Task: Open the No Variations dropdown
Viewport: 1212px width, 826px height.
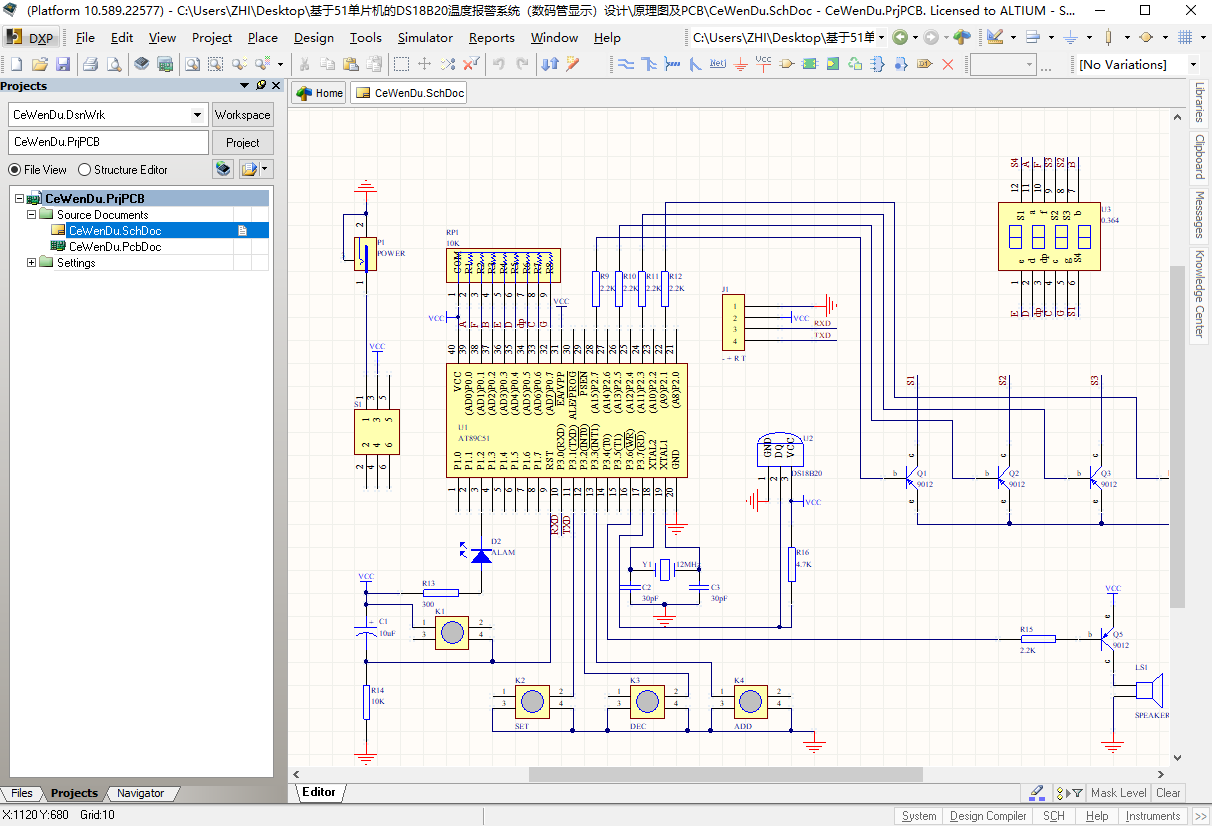Action: pyautogui.click(x=1193, y=64)
